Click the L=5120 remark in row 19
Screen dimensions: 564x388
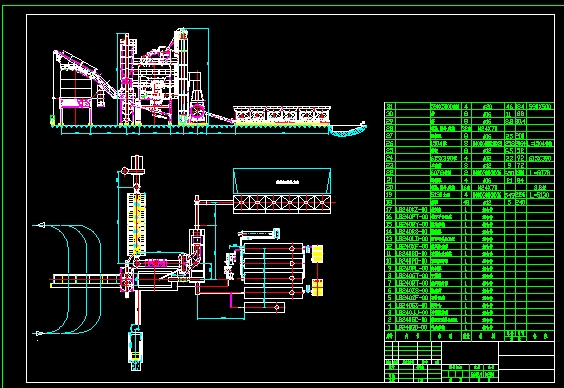pos(540,195)
